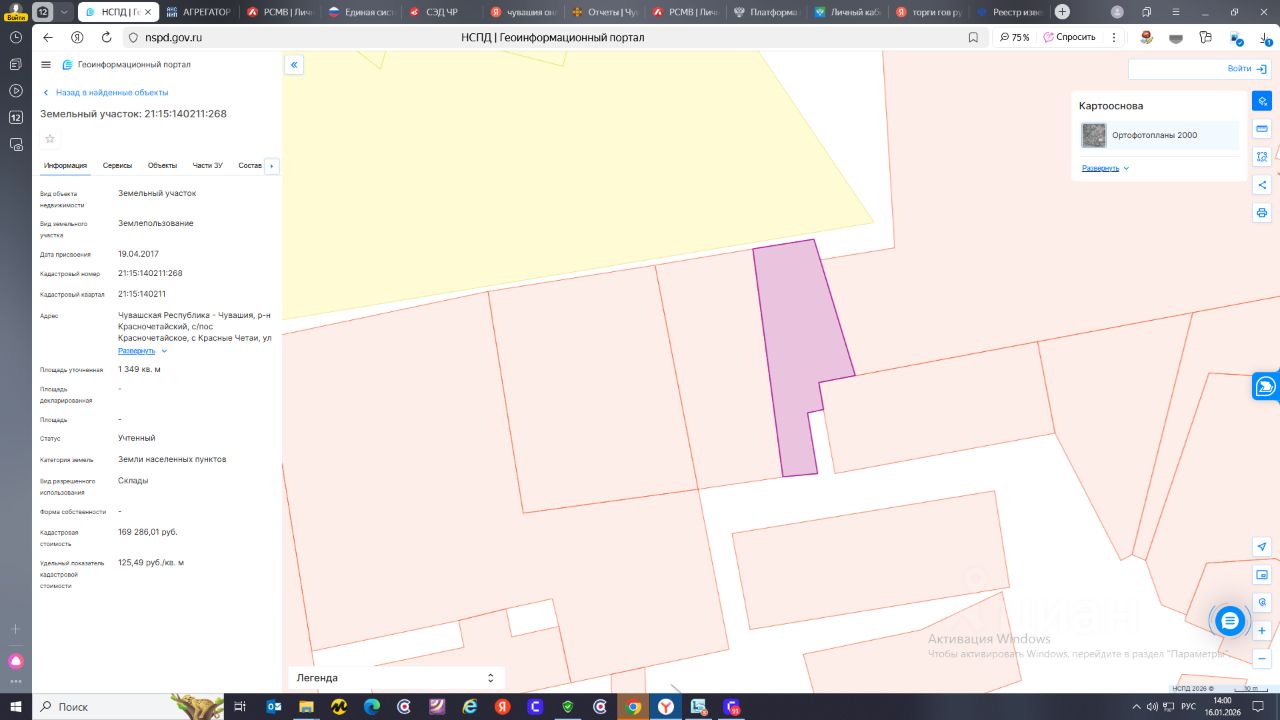
Task: Open the taskbar clock showing 14:00
Action: (1221, 706)
